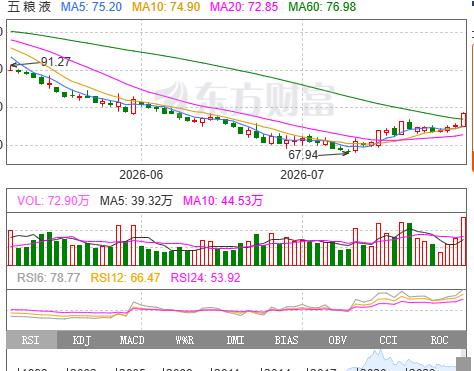Click the 67.94 low price annotation
This screenshot has width=474, height=371.
pyautogui.click(x=303, y=155)
